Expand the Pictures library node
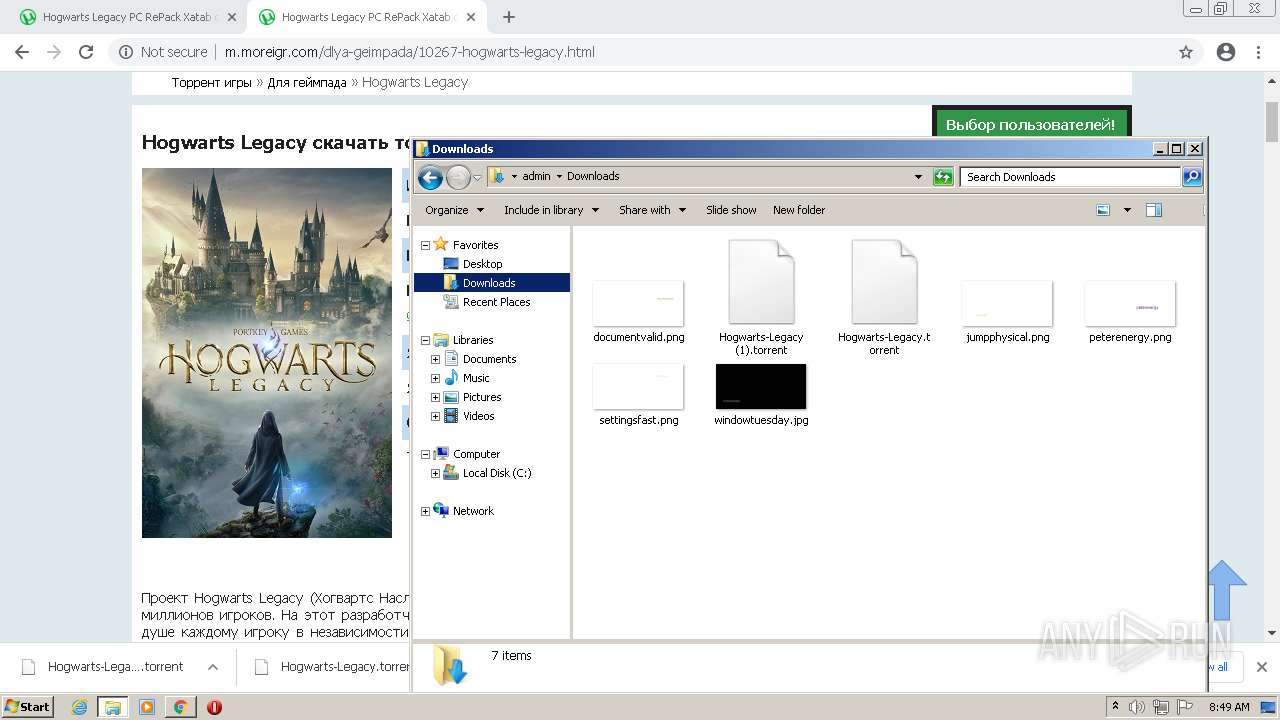 point(435,397)
